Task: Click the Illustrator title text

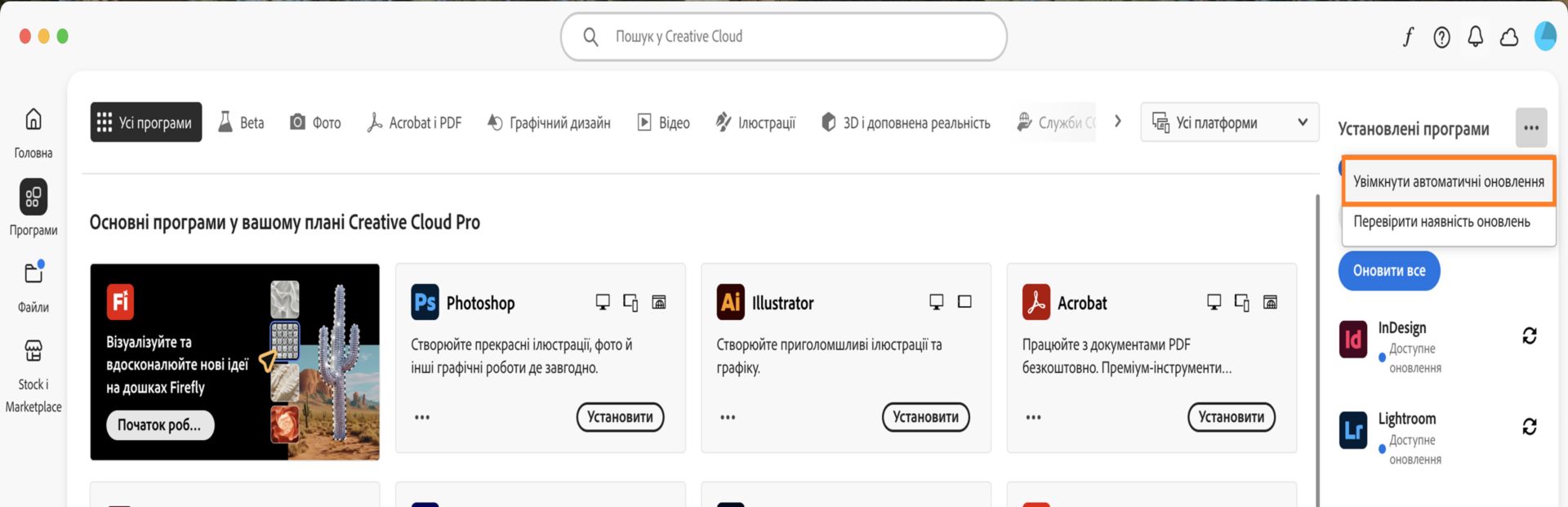Action: [782, 303]
